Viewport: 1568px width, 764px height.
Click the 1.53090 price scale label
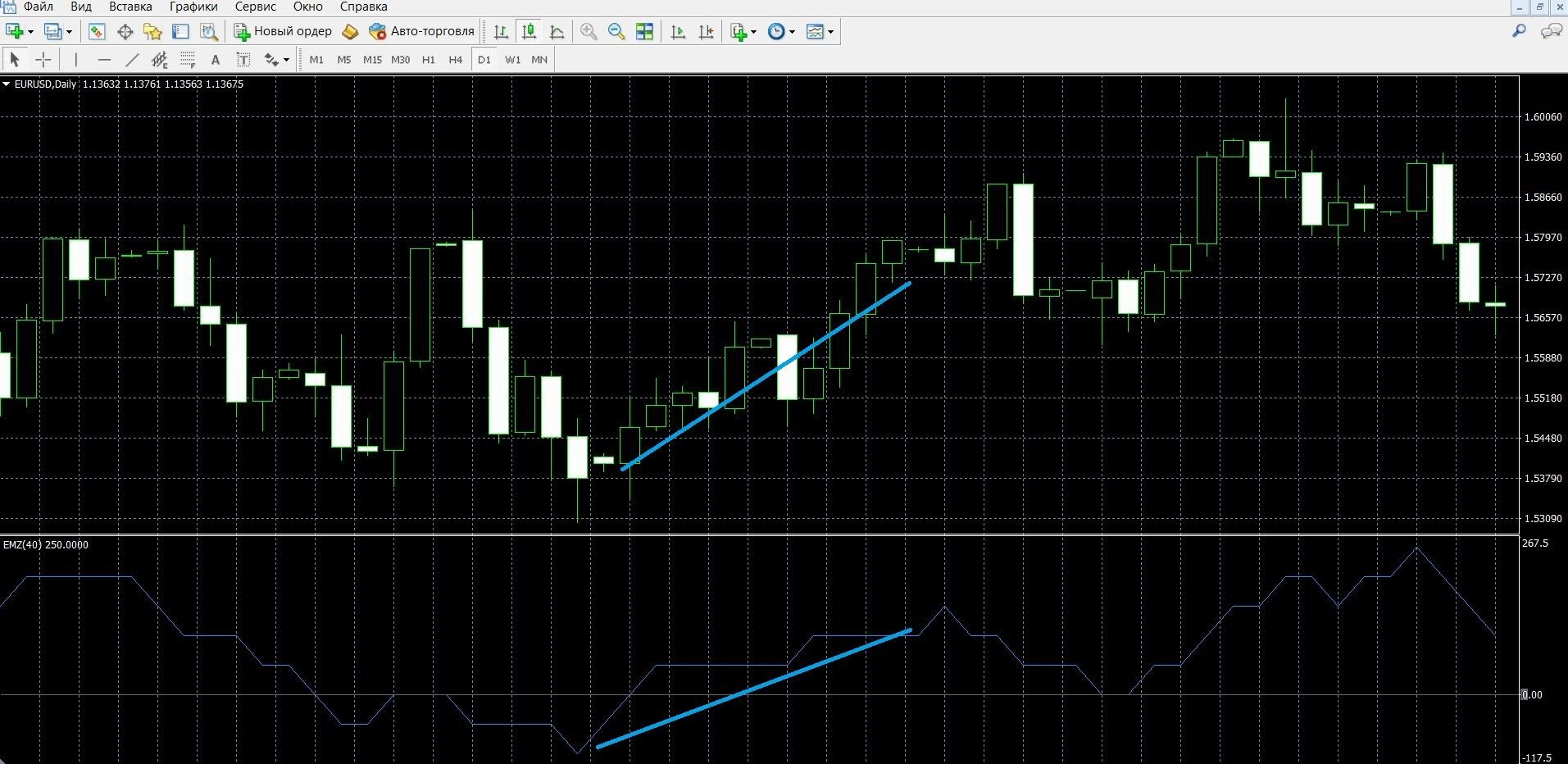[x=1542, y=518]
